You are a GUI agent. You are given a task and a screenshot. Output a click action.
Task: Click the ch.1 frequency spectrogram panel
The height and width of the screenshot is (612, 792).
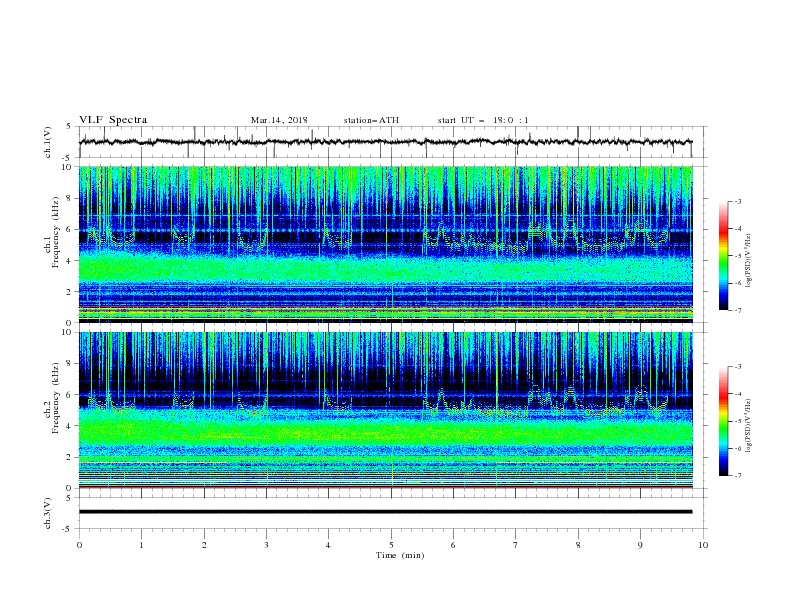click(x=386, y=244)
